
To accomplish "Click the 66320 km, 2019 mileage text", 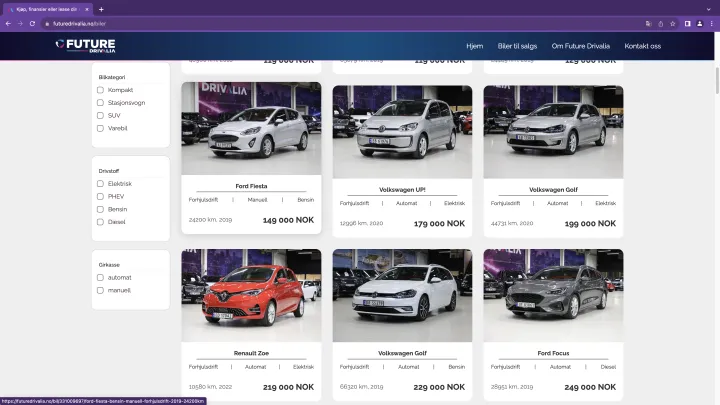I will point(361,387).
